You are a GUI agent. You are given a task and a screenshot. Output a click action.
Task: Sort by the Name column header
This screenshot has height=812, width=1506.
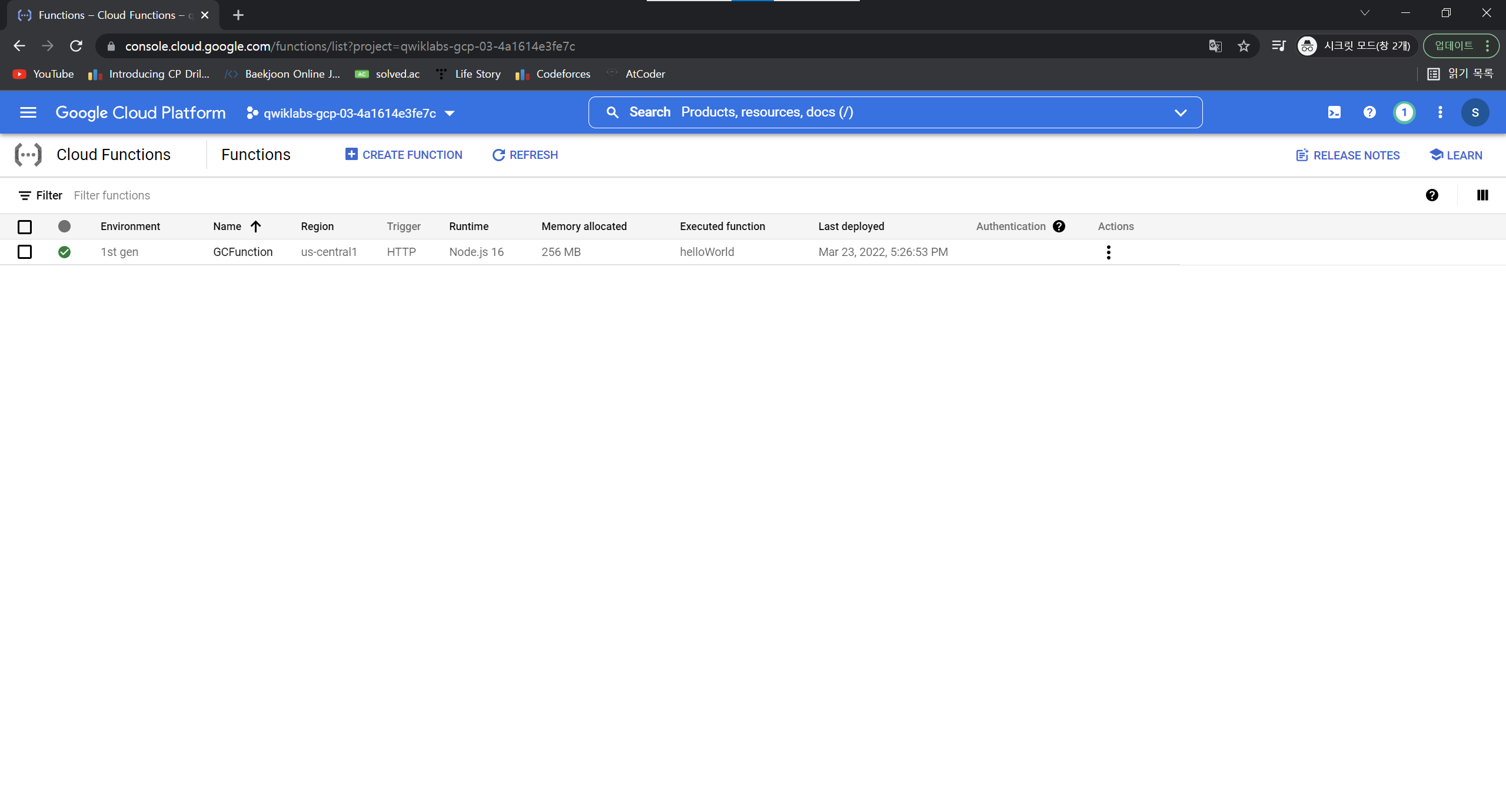227,227
